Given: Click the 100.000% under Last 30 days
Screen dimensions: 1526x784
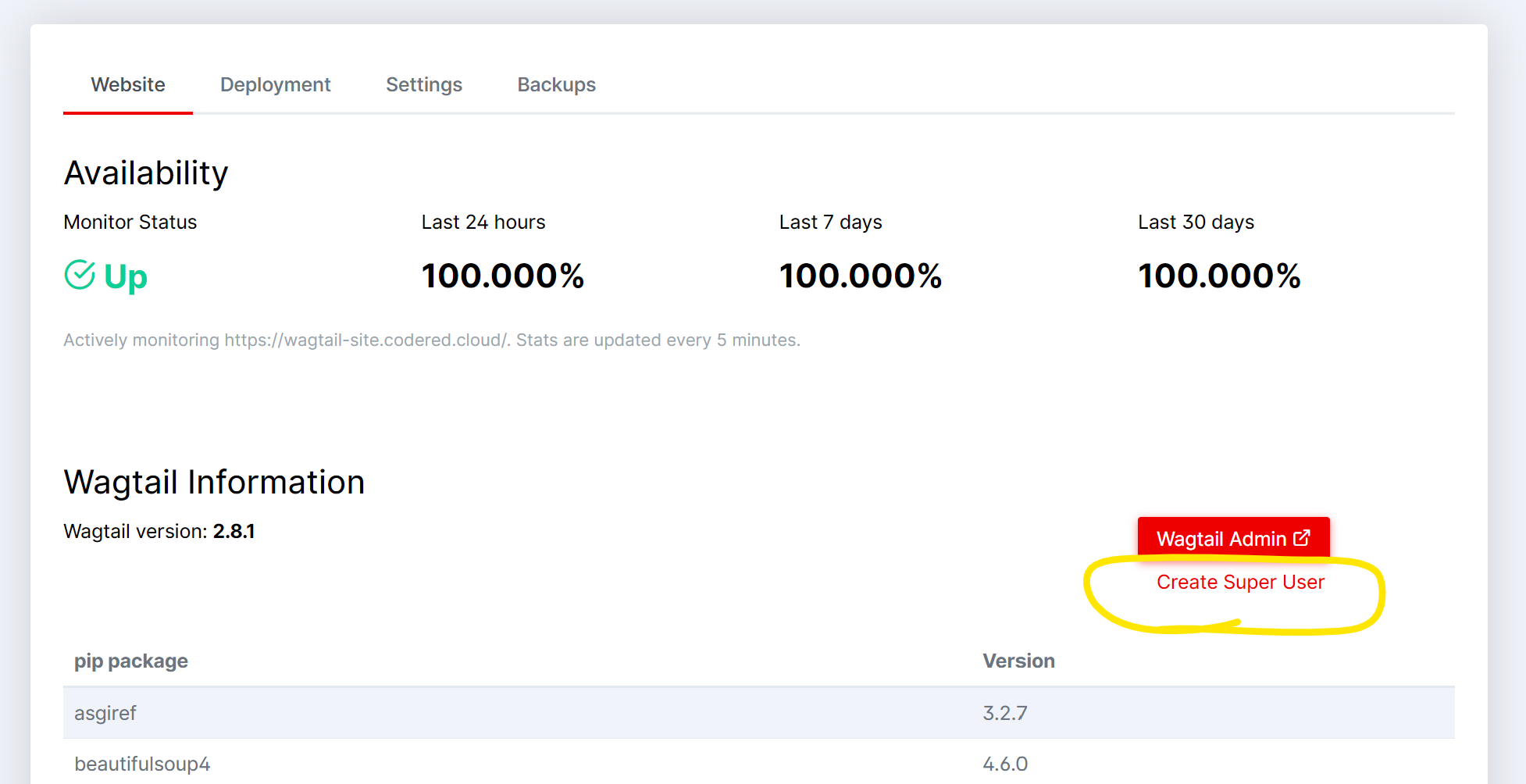Looking at the screenshot, I should tap(1219, 276).
